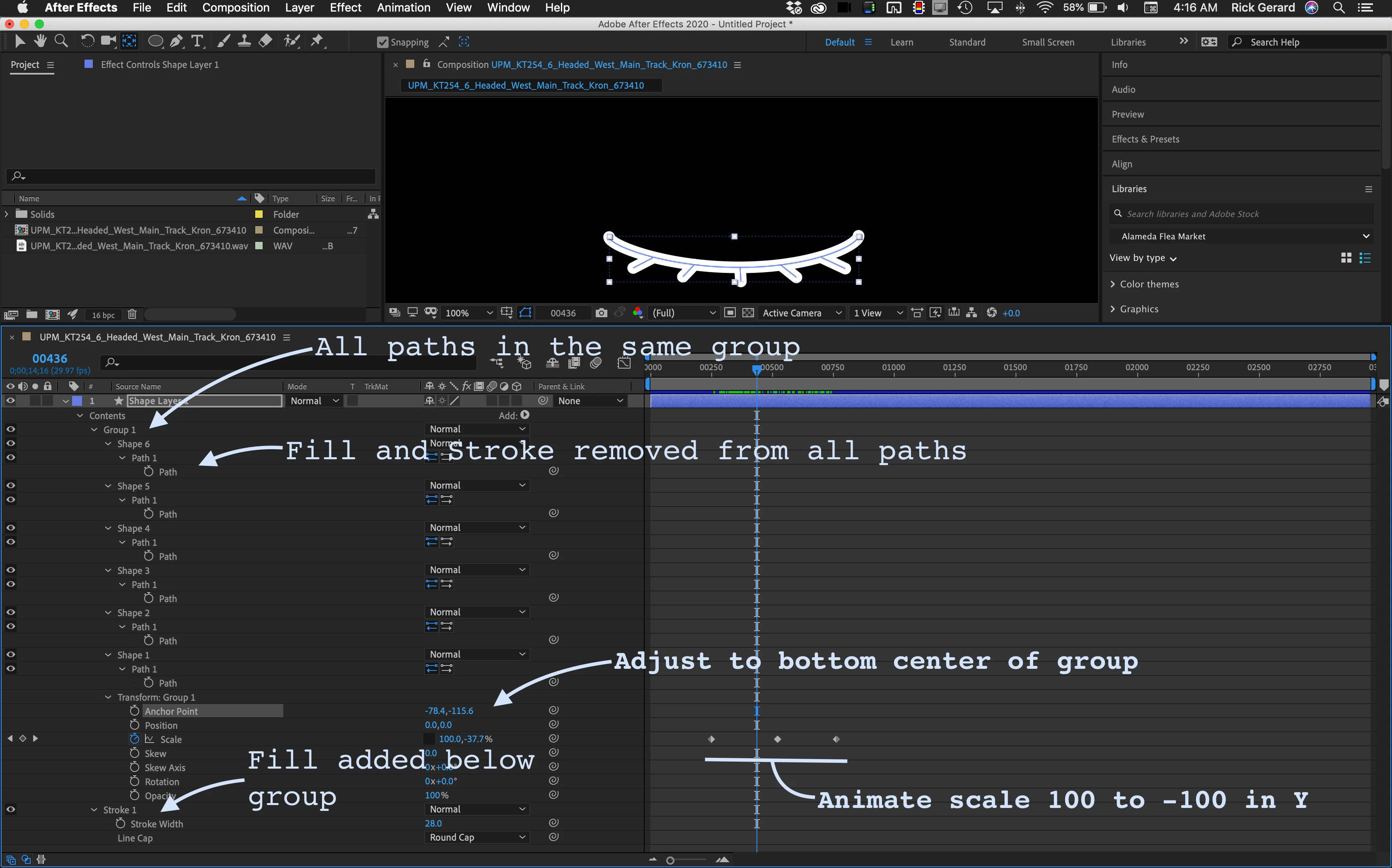Viewport: 1392px width, 868px height.
Task: Select the Eraser tool
Action: click(265, 41)
